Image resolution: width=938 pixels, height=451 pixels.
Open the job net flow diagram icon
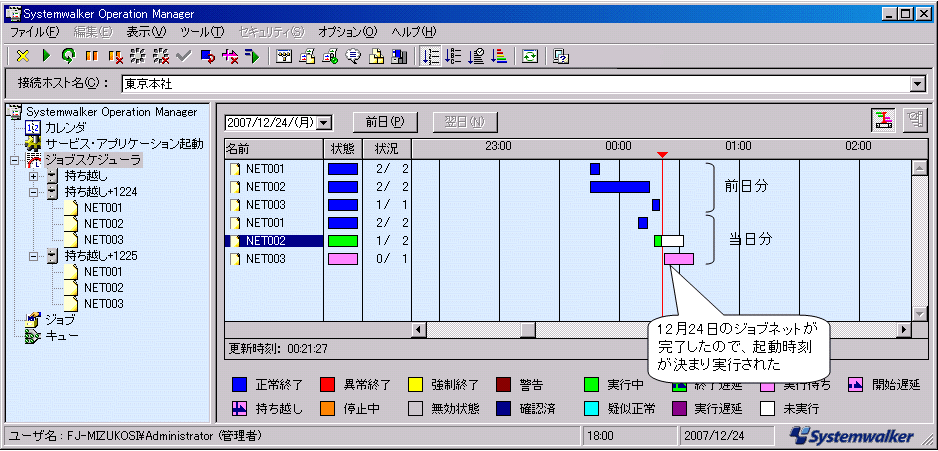click(x=284, y=56)
